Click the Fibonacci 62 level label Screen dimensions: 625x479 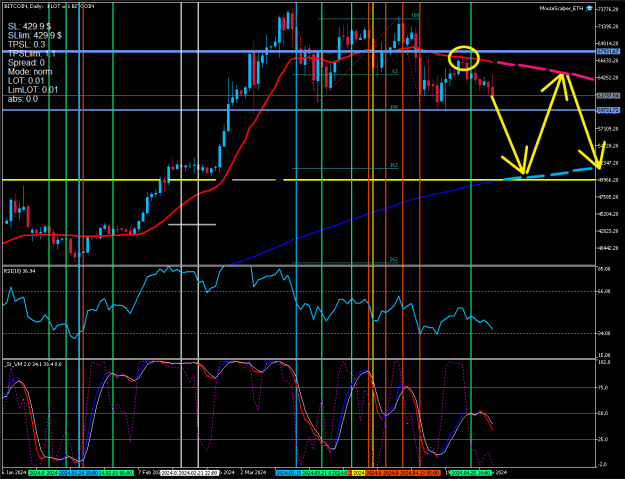(395, 71)
